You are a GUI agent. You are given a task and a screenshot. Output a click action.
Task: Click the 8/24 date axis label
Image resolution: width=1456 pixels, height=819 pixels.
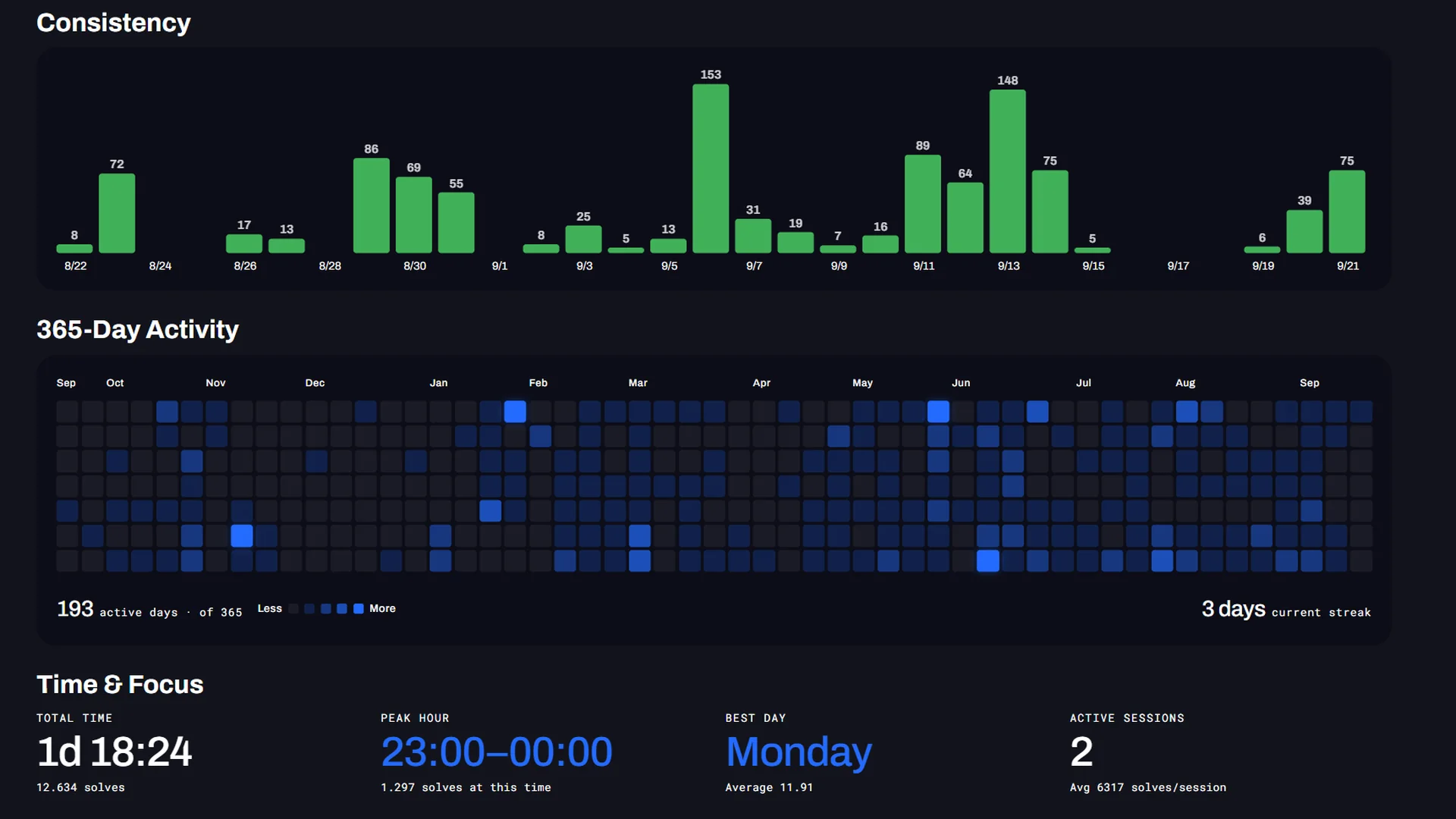point(160,266)
